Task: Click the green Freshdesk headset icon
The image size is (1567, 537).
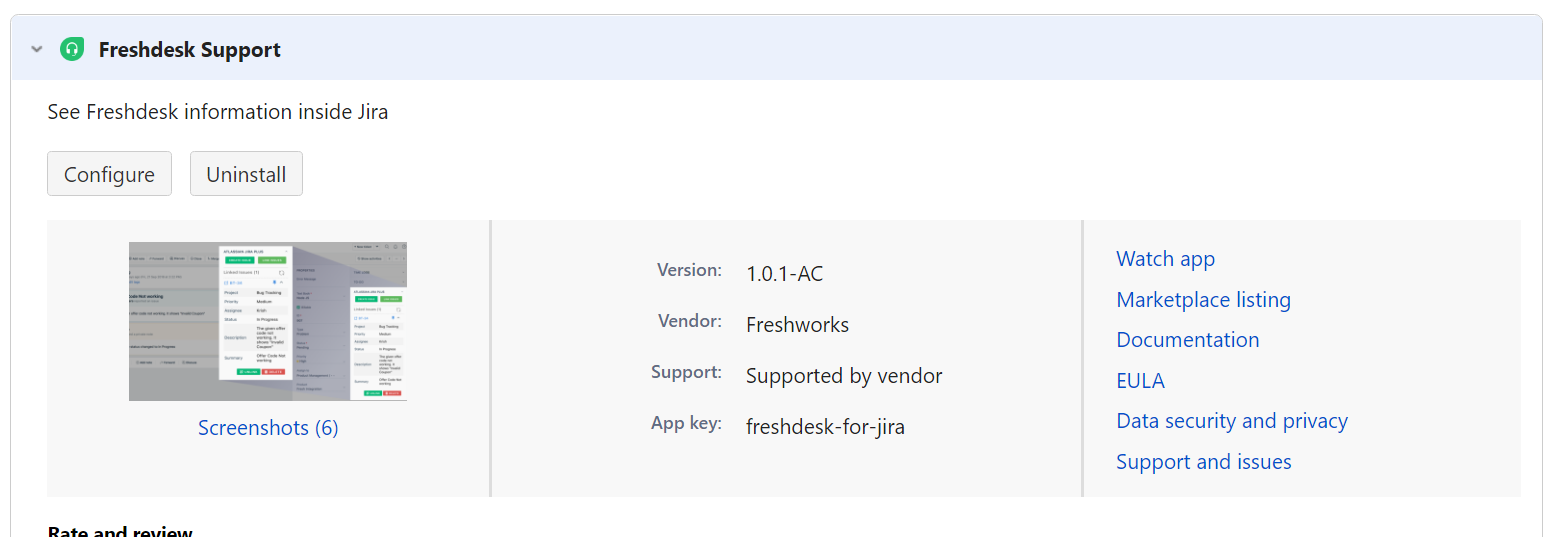Action: (x=72, y=49)
